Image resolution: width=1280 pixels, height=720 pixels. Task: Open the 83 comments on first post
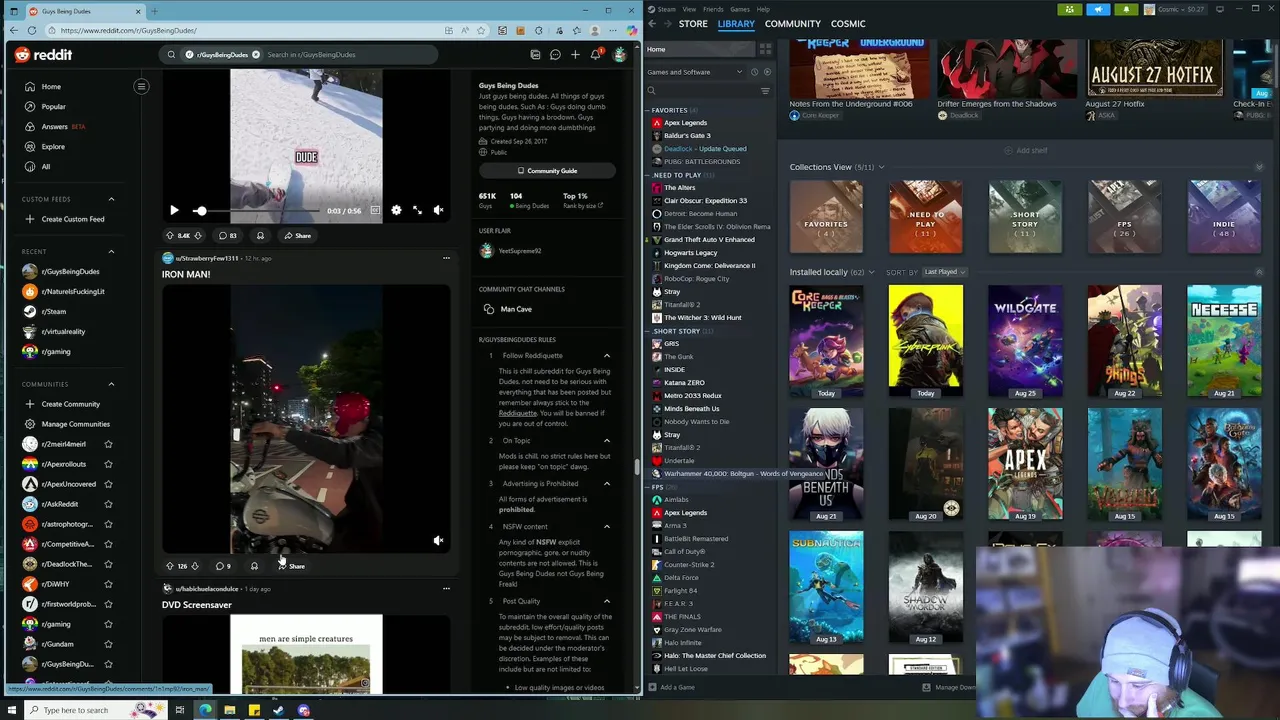[226, 236]
